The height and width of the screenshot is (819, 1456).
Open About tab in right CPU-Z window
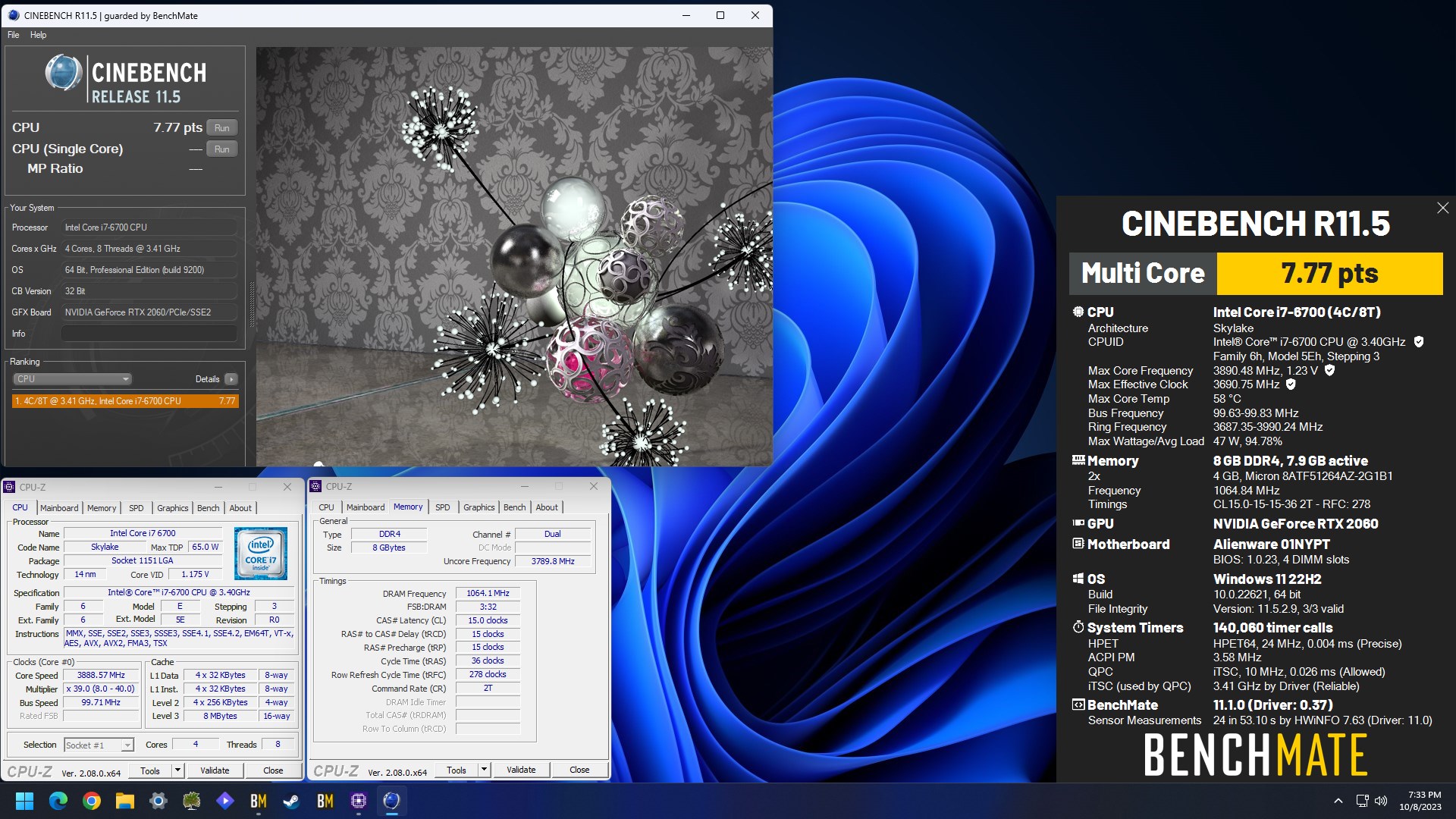tap(547, 507)
